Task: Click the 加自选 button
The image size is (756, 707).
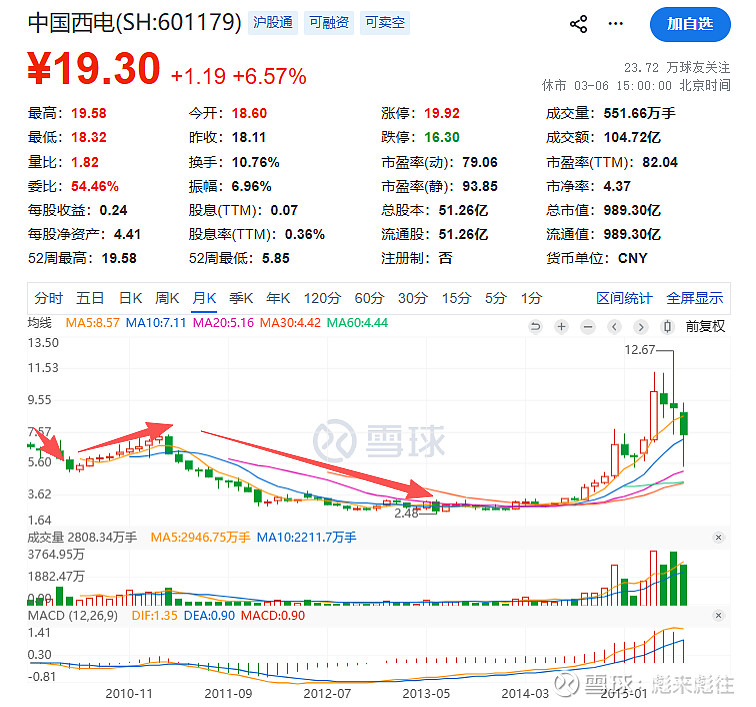Action: pyautogui.click(x=690, y=24)
